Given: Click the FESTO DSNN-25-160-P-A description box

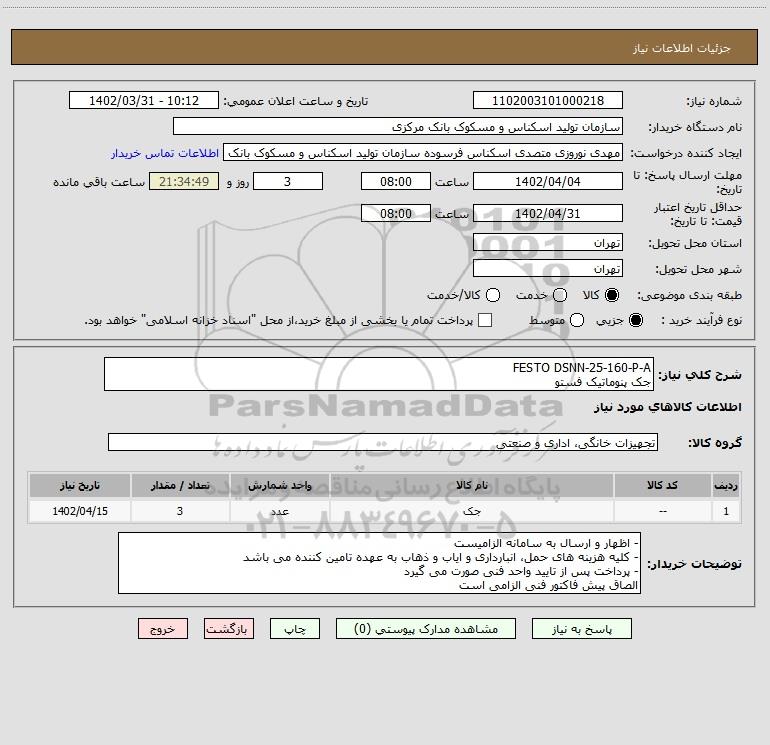Looking at the screenshot, I should pyautogui.click(x=379, y=374).
